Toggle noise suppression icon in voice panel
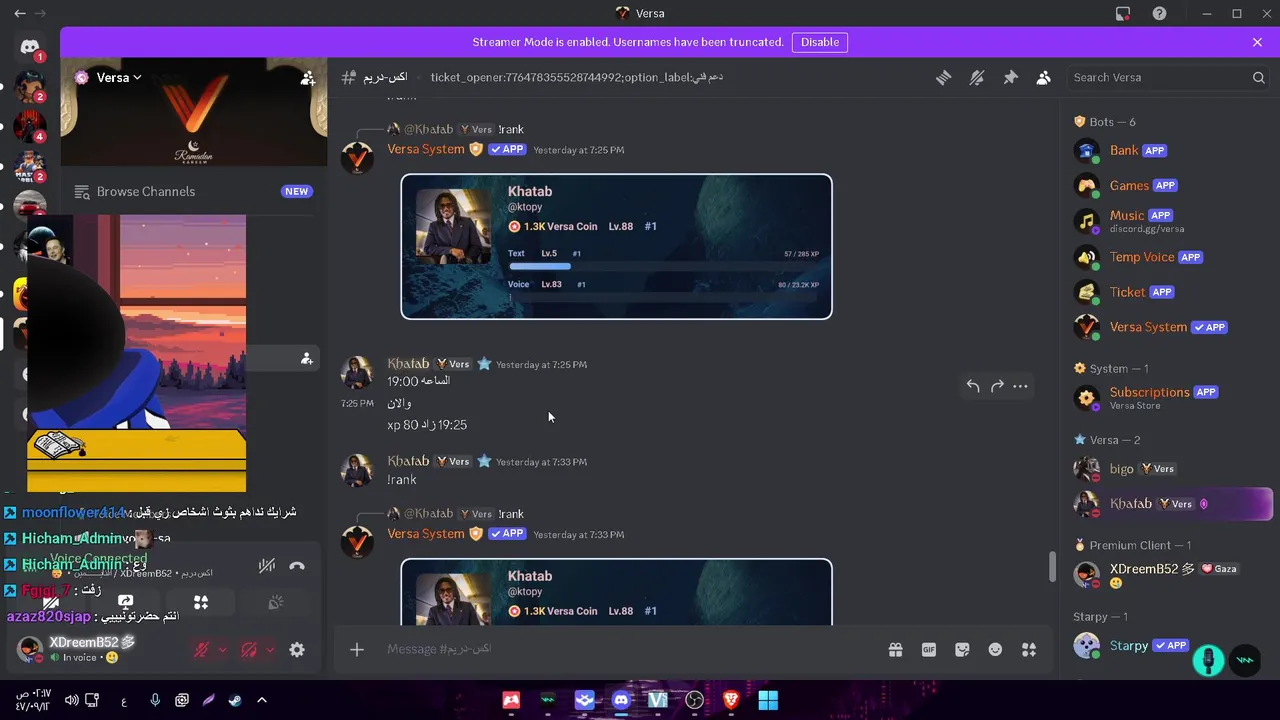Image resolution: width=1280 pixels, height=720 pixels. [x=266, y=565]
